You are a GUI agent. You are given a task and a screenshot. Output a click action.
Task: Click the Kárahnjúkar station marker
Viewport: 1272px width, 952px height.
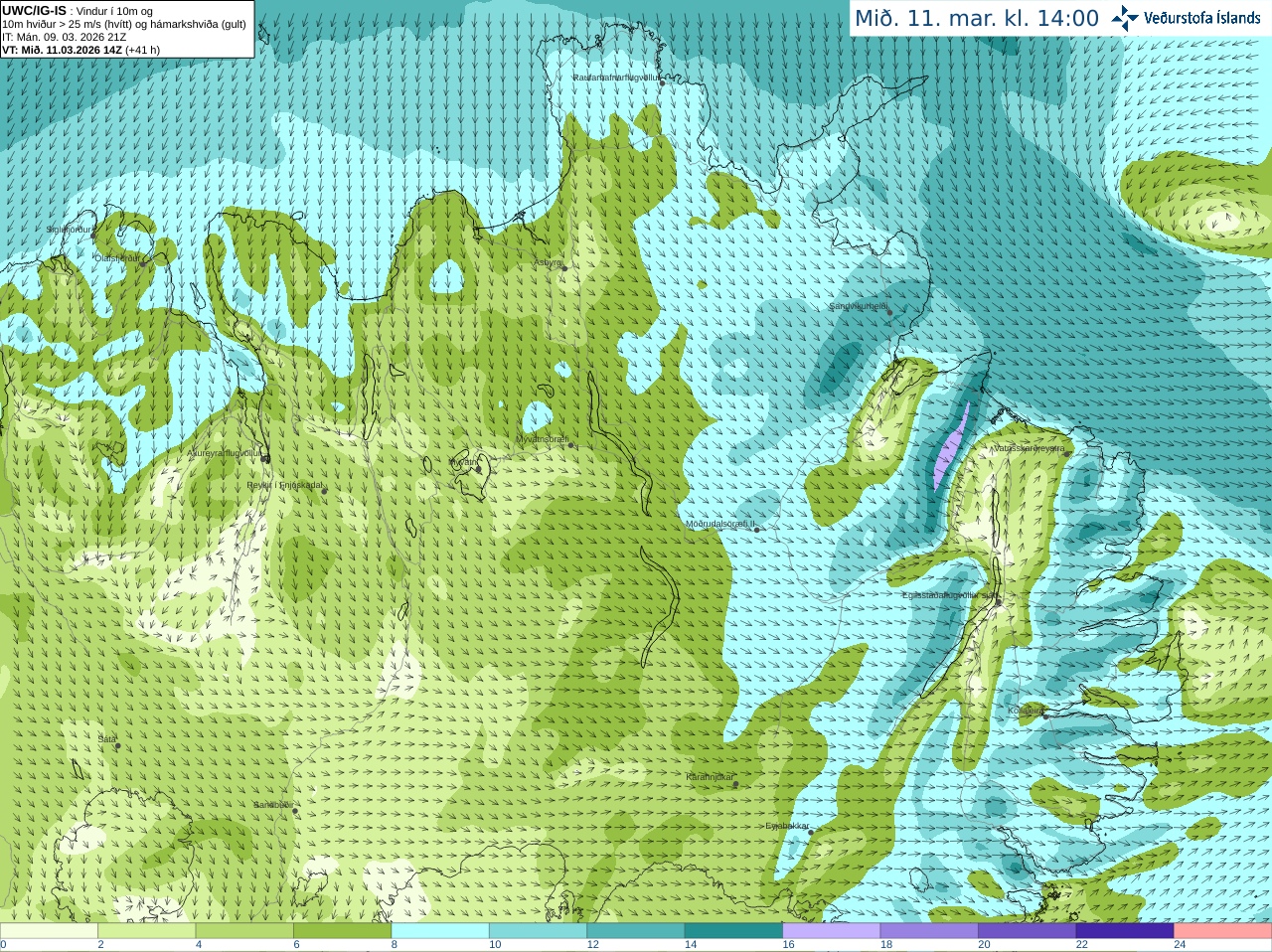[736, 784]
